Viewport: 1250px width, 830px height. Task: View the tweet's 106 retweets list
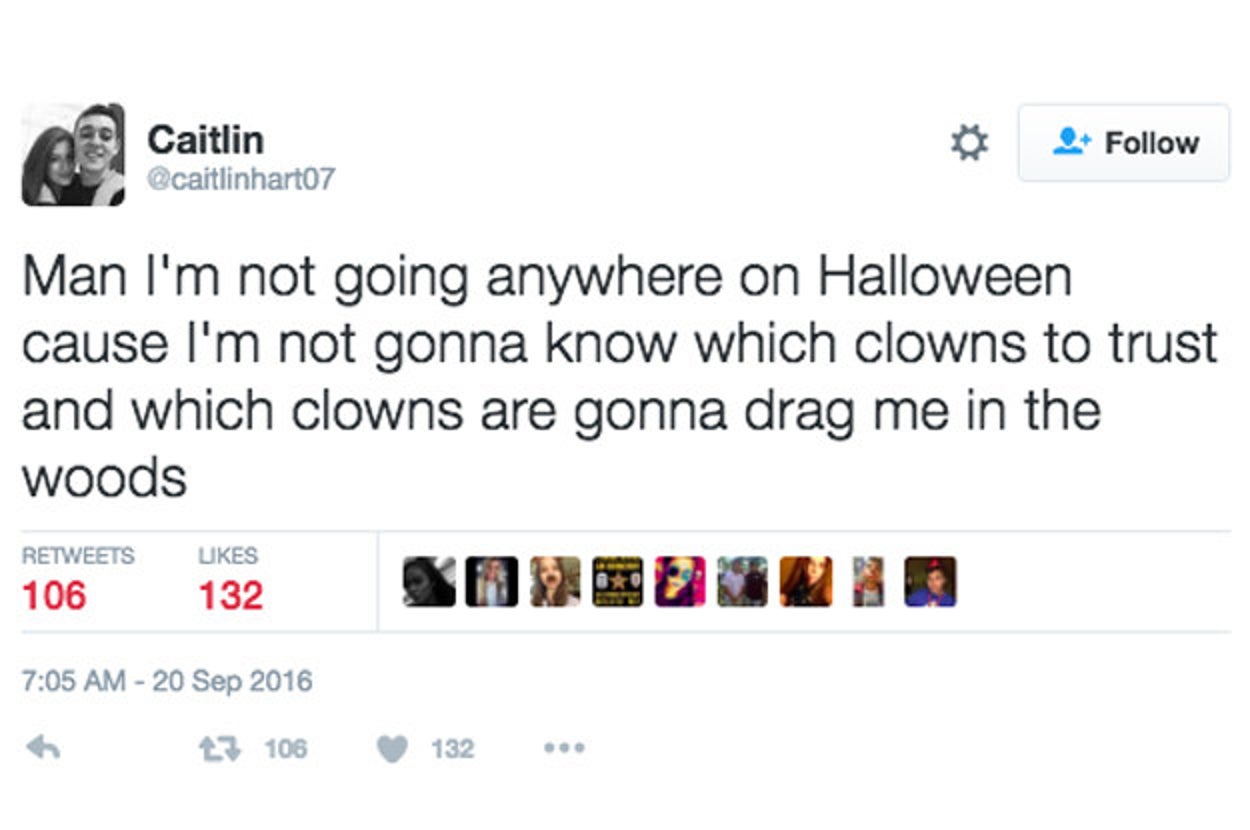(x=54, y=596)
